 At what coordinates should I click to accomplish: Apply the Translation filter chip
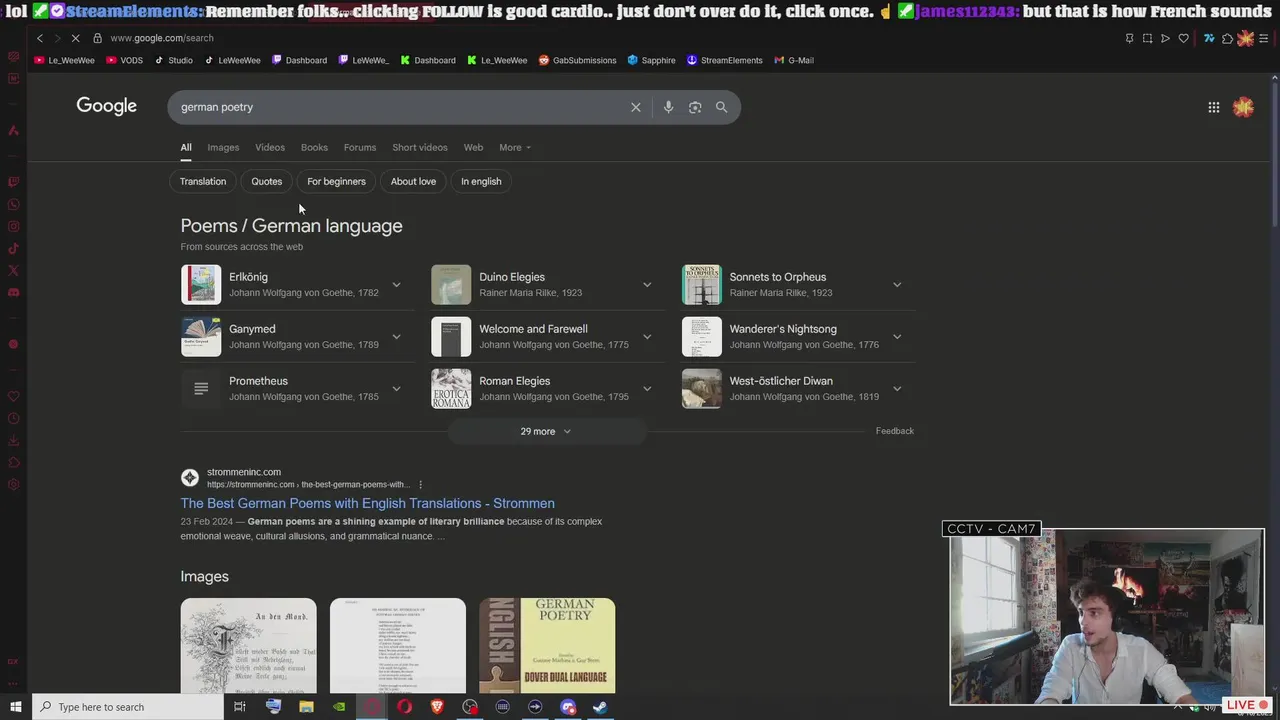click(203, 181)
